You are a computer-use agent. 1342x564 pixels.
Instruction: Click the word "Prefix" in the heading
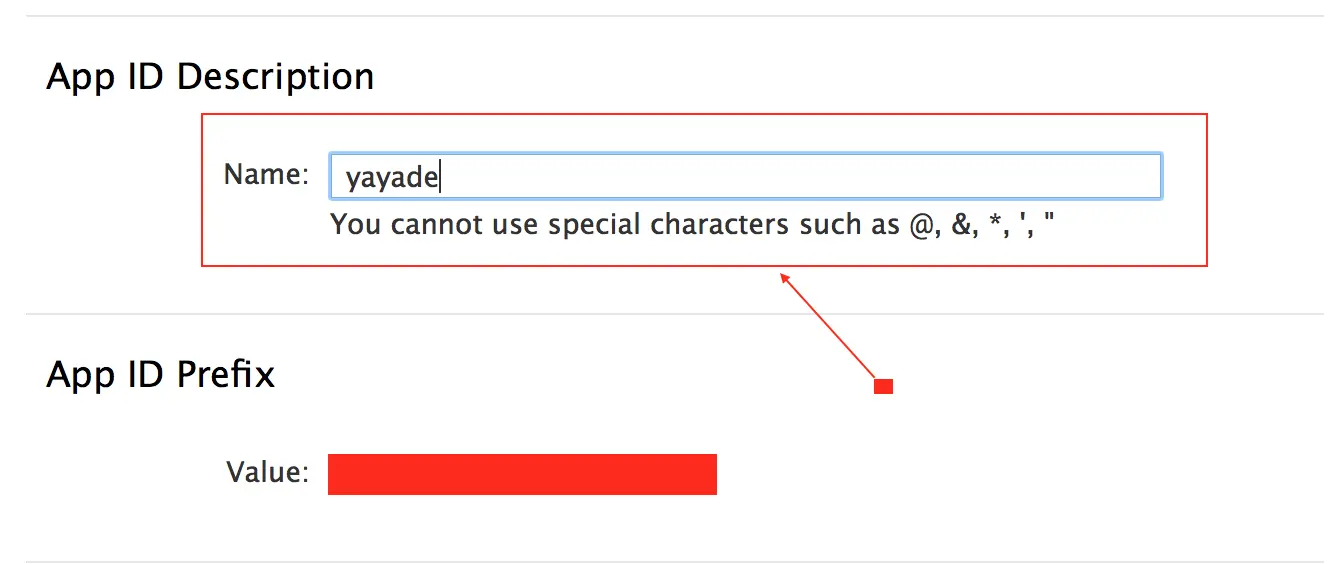click(x=225, y=375)
